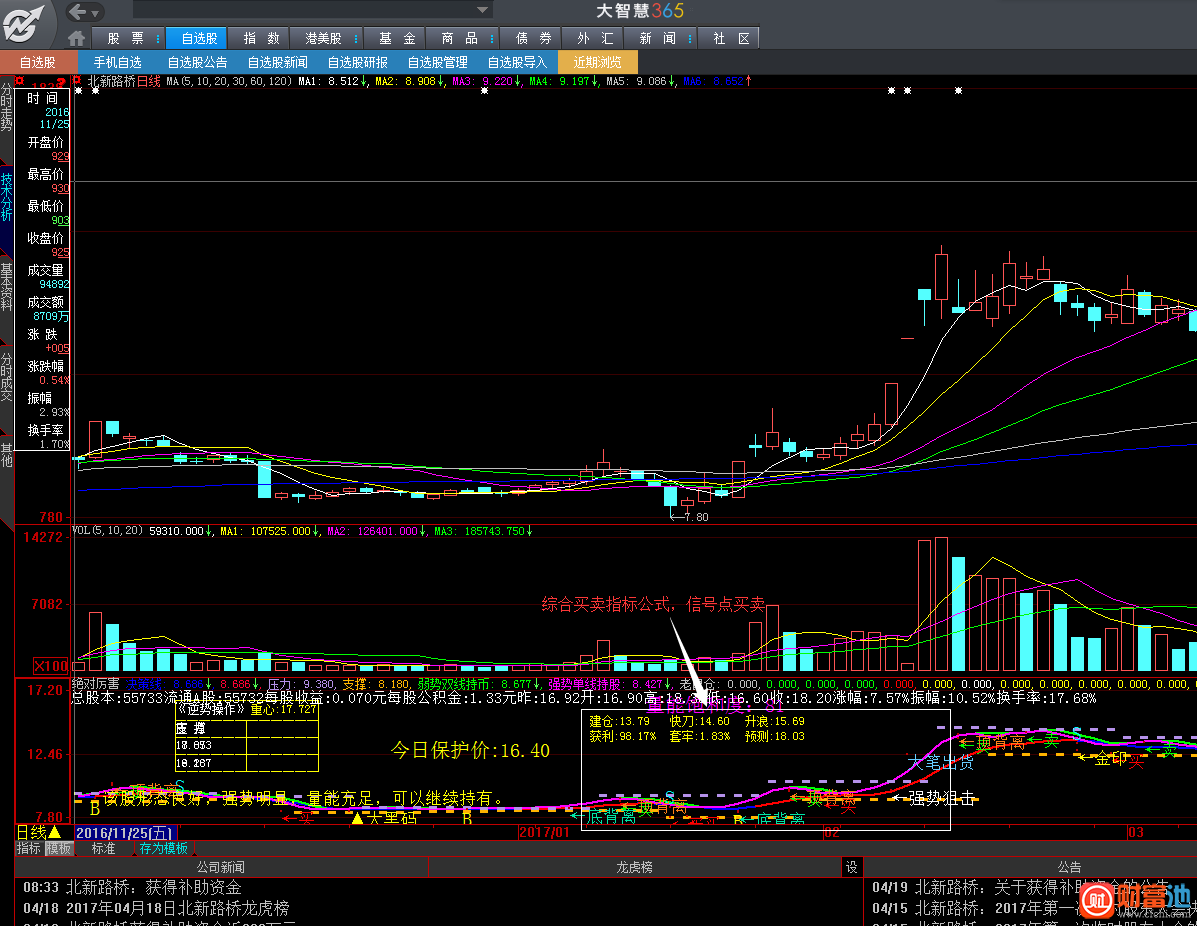1197x926 pixels.
Task: Open the back-history small dropdown arrow
Action: 95,13
